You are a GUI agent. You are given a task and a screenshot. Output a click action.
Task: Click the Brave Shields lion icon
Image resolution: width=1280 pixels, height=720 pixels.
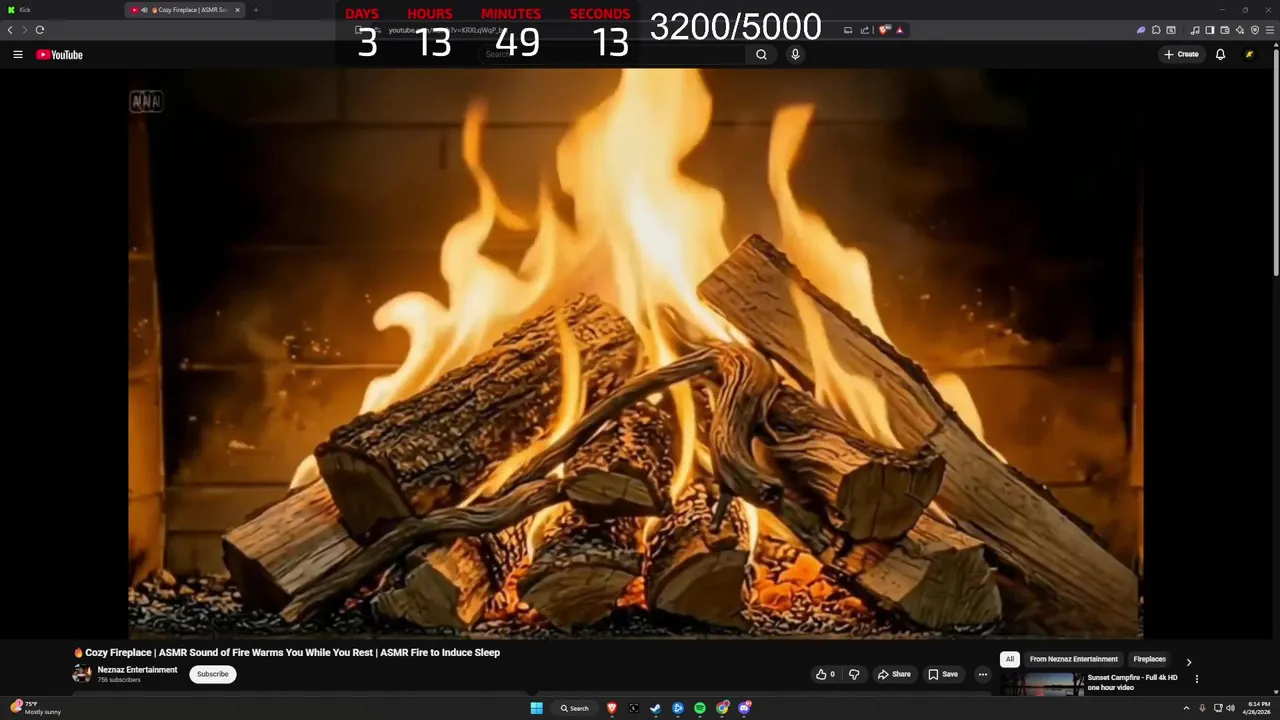[x=884, y=30]
